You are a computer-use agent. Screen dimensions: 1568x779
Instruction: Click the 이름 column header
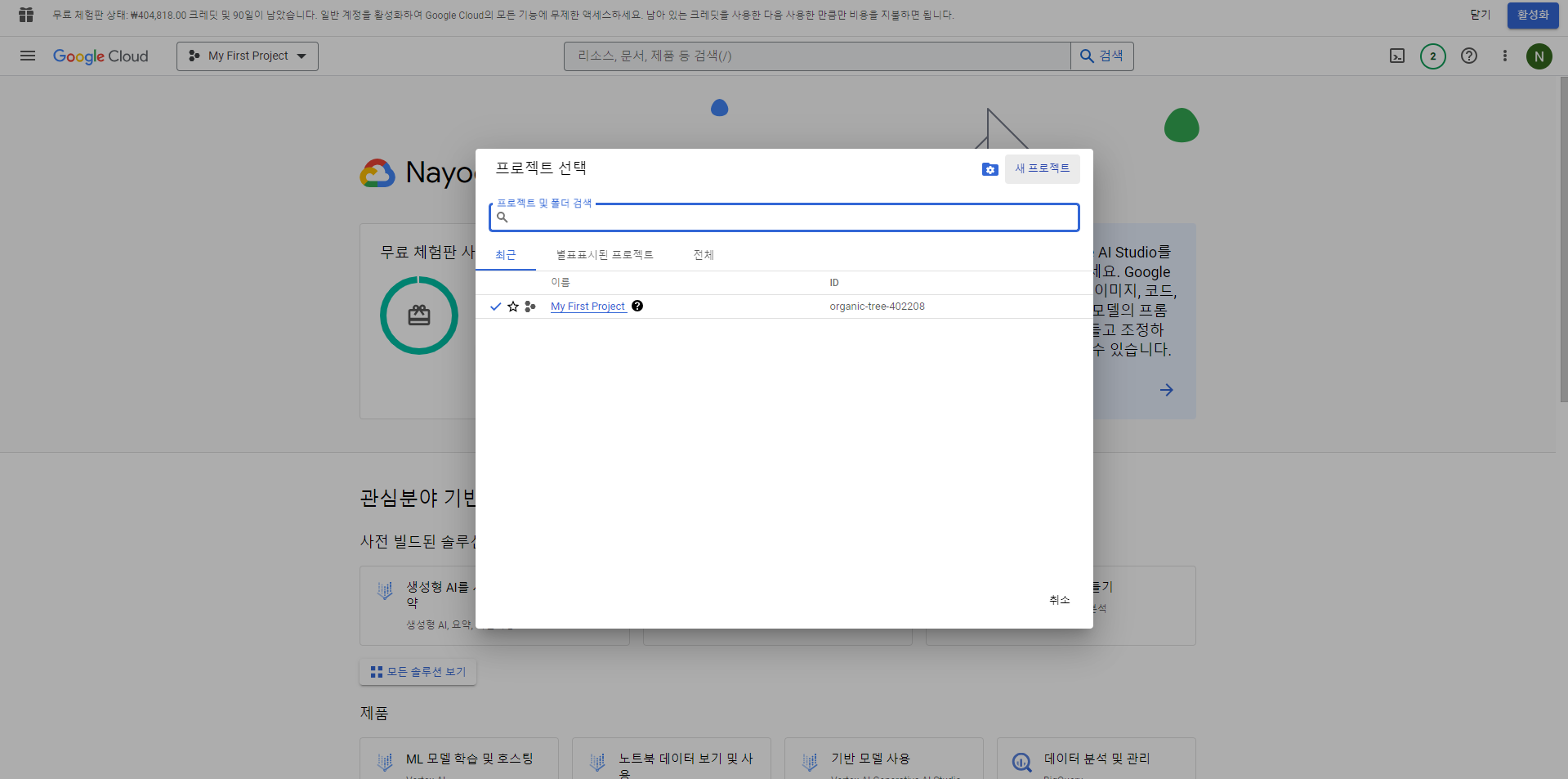click(561, 283)
